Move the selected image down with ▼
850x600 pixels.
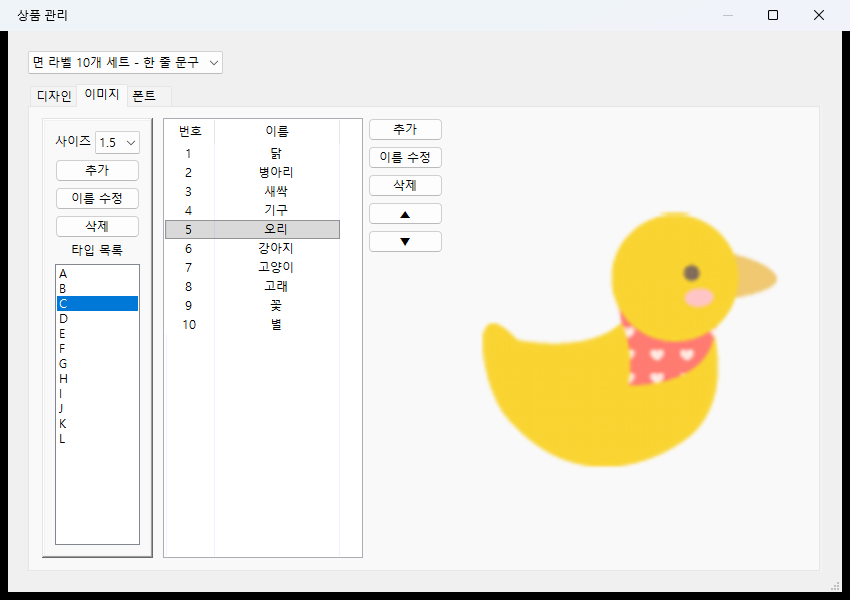tap(405, 242)
